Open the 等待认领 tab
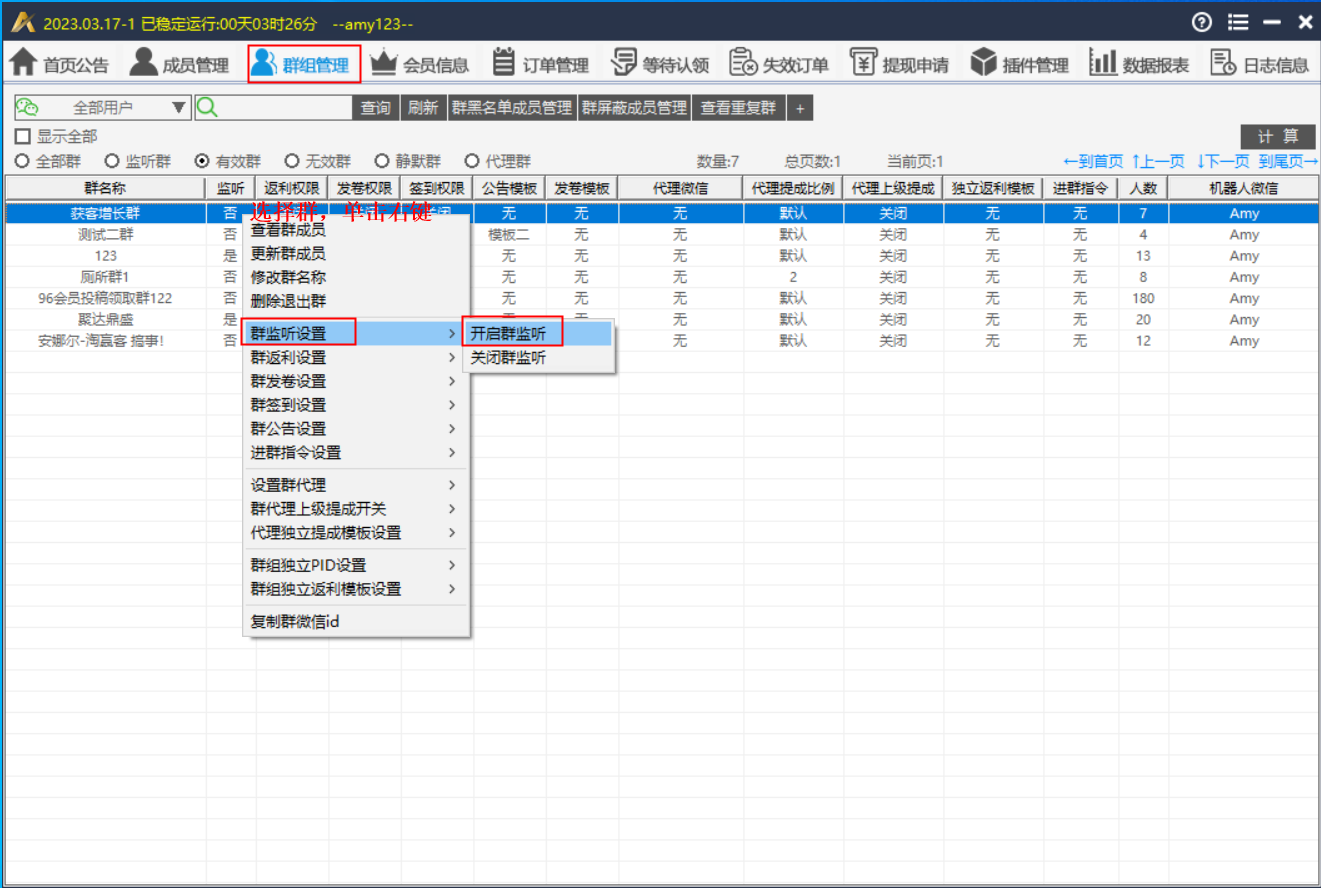This screenshot has width=1321, height=888. point(660,64)
